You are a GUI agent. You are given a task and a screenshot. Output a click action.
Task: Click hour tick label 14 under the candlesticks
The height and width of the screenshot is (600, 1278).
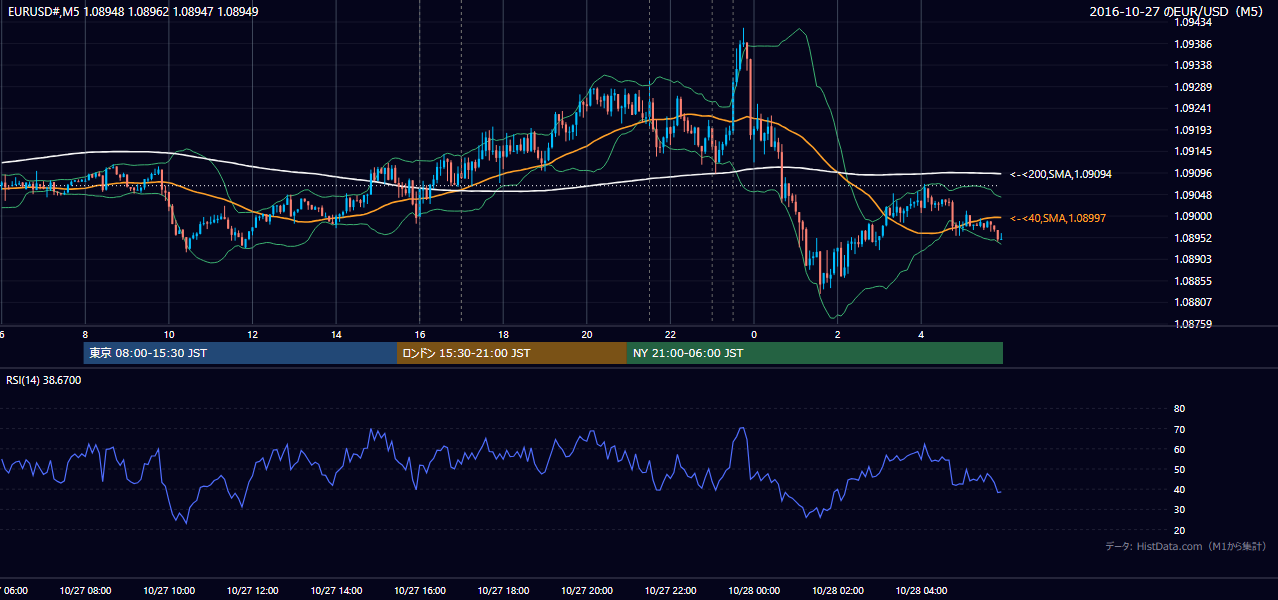[336, 335]
